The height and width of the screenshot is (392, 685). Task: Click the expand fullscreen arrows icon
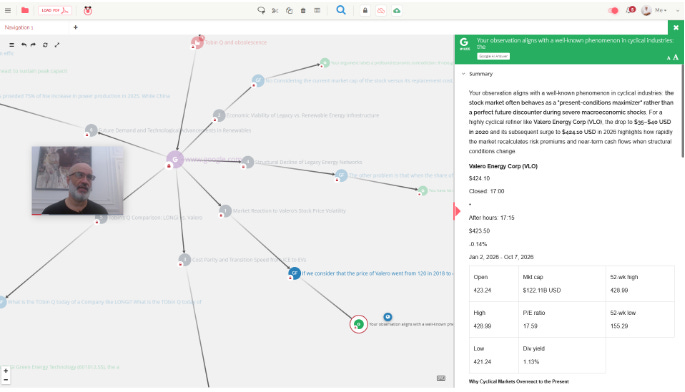57,45
